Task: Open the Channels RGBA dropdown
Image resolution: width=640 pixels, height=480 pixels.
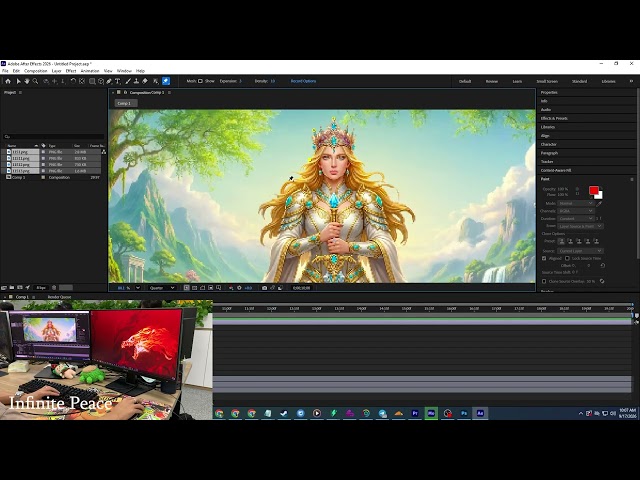Action: point(576,211)
